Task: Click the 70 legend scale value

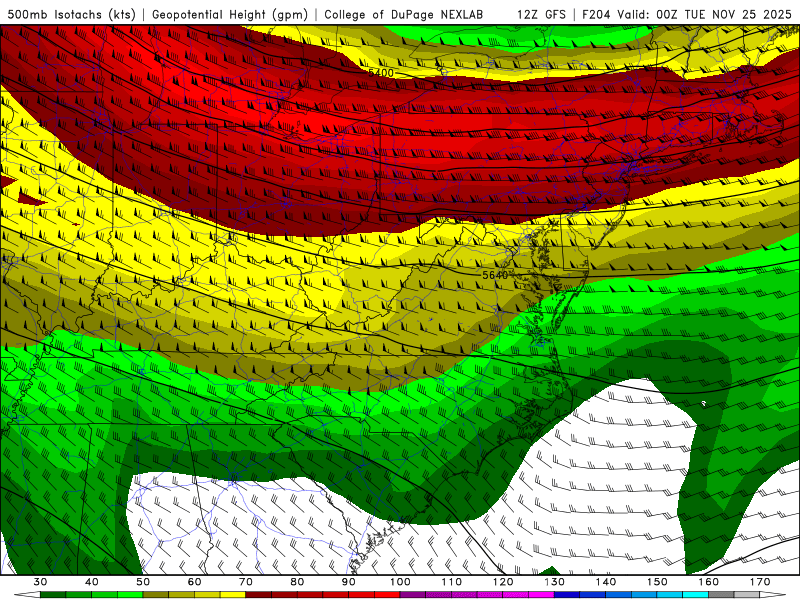Action: pos(246,582)
